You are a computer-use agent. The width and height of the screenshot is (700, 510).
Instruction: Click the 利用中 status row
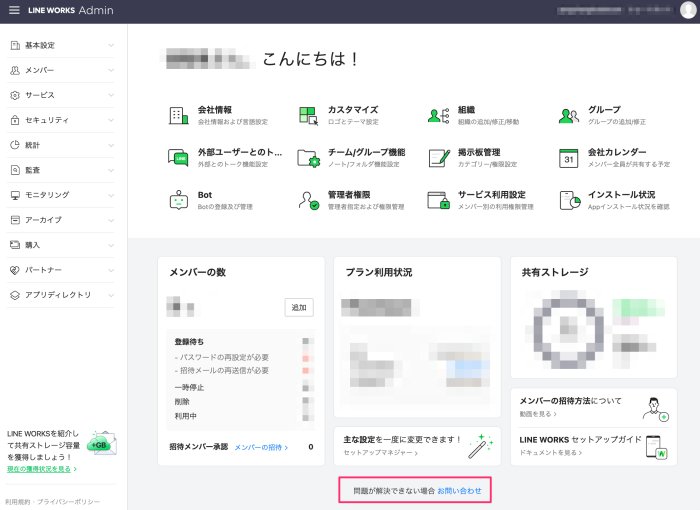click(x=242, y=416)
